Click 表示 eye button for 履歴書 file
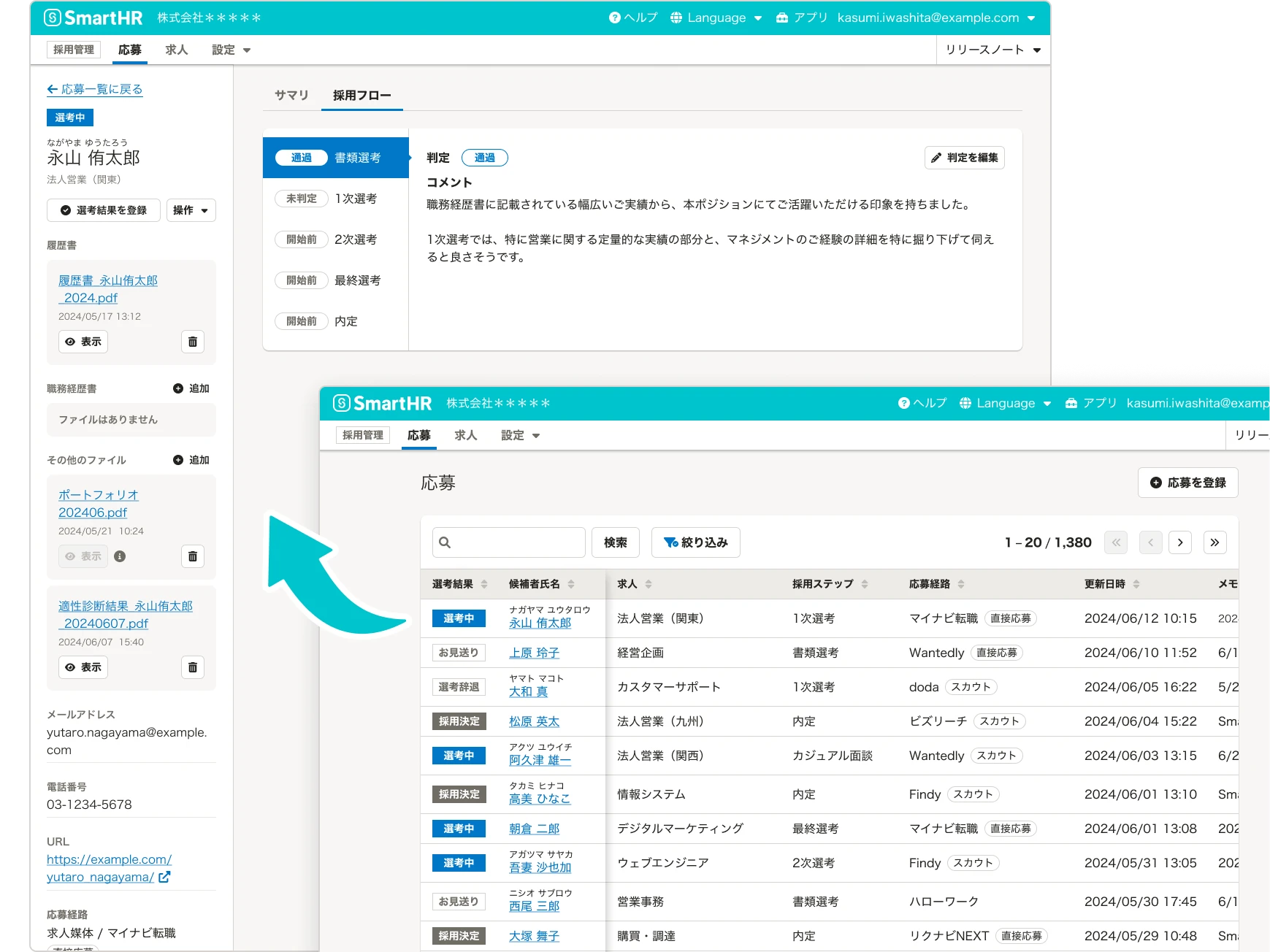 click(83, 342)
